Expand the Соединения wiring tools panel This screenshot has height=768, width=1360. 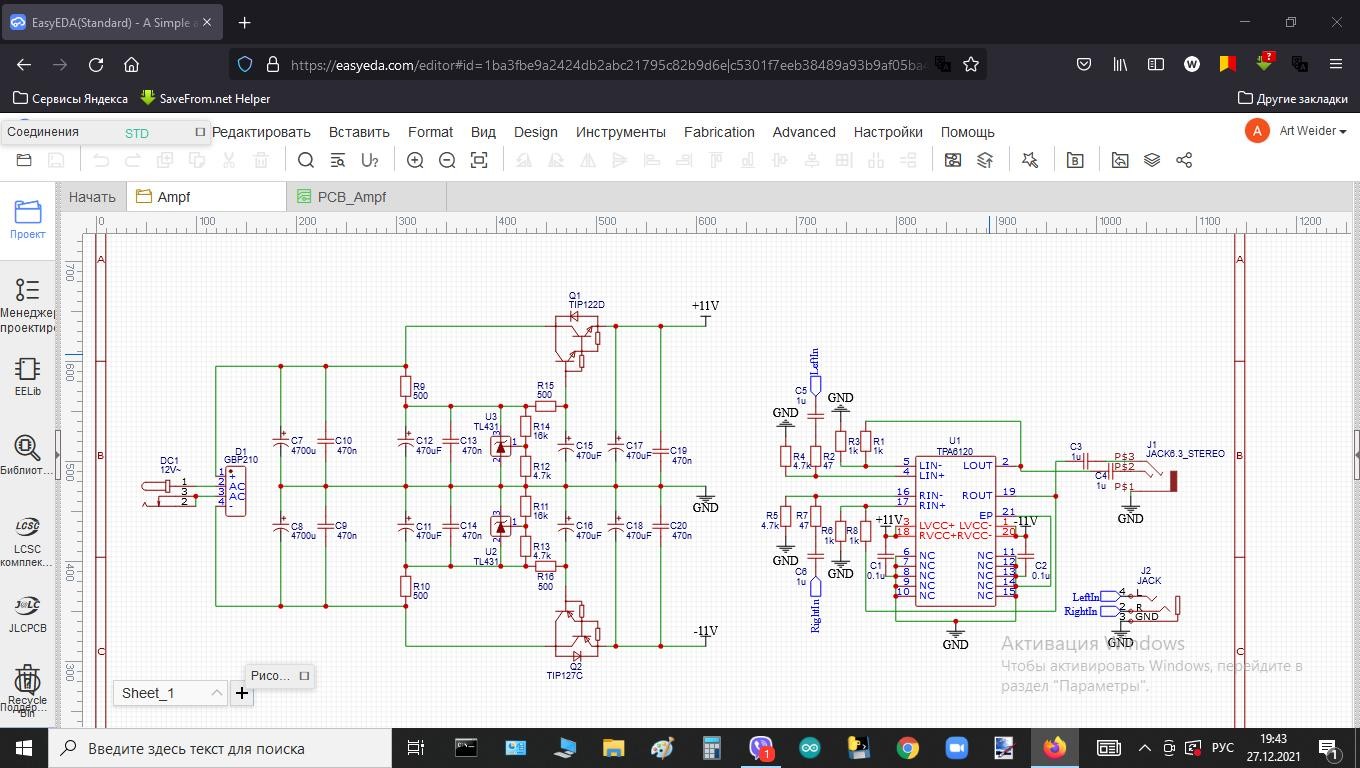[x=200, y=132]
